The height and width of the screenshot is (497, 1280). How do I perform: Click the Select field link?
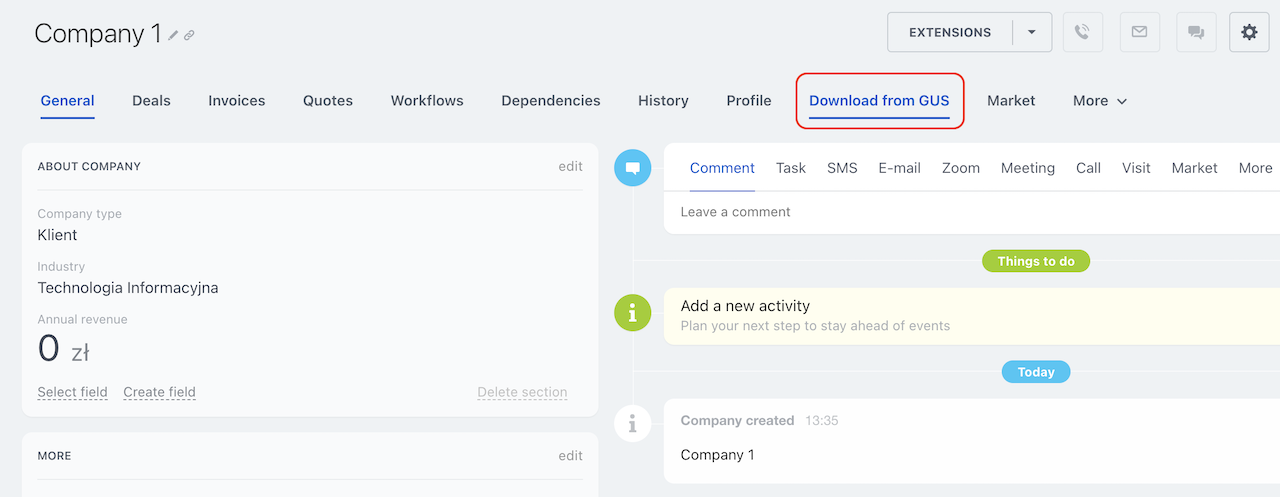tap(72, 392)
